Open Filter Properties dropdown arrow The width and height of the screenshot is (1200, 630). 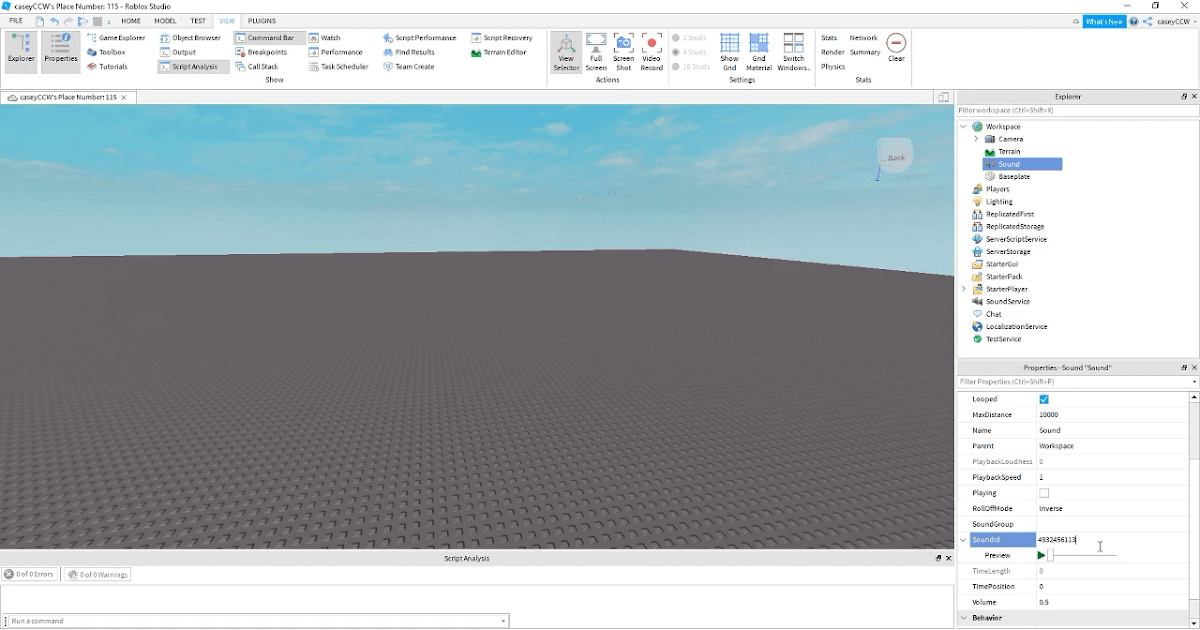point(1194,382)
